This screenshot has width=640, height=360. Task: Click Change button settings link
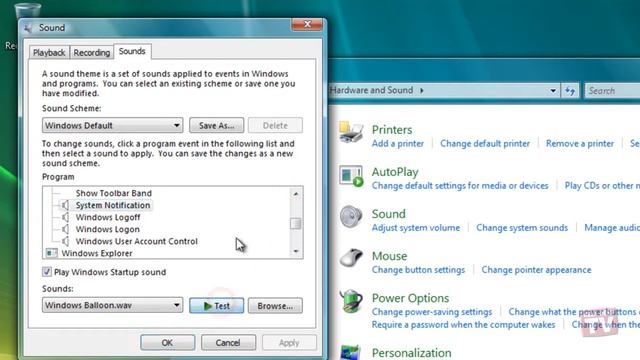418,270
